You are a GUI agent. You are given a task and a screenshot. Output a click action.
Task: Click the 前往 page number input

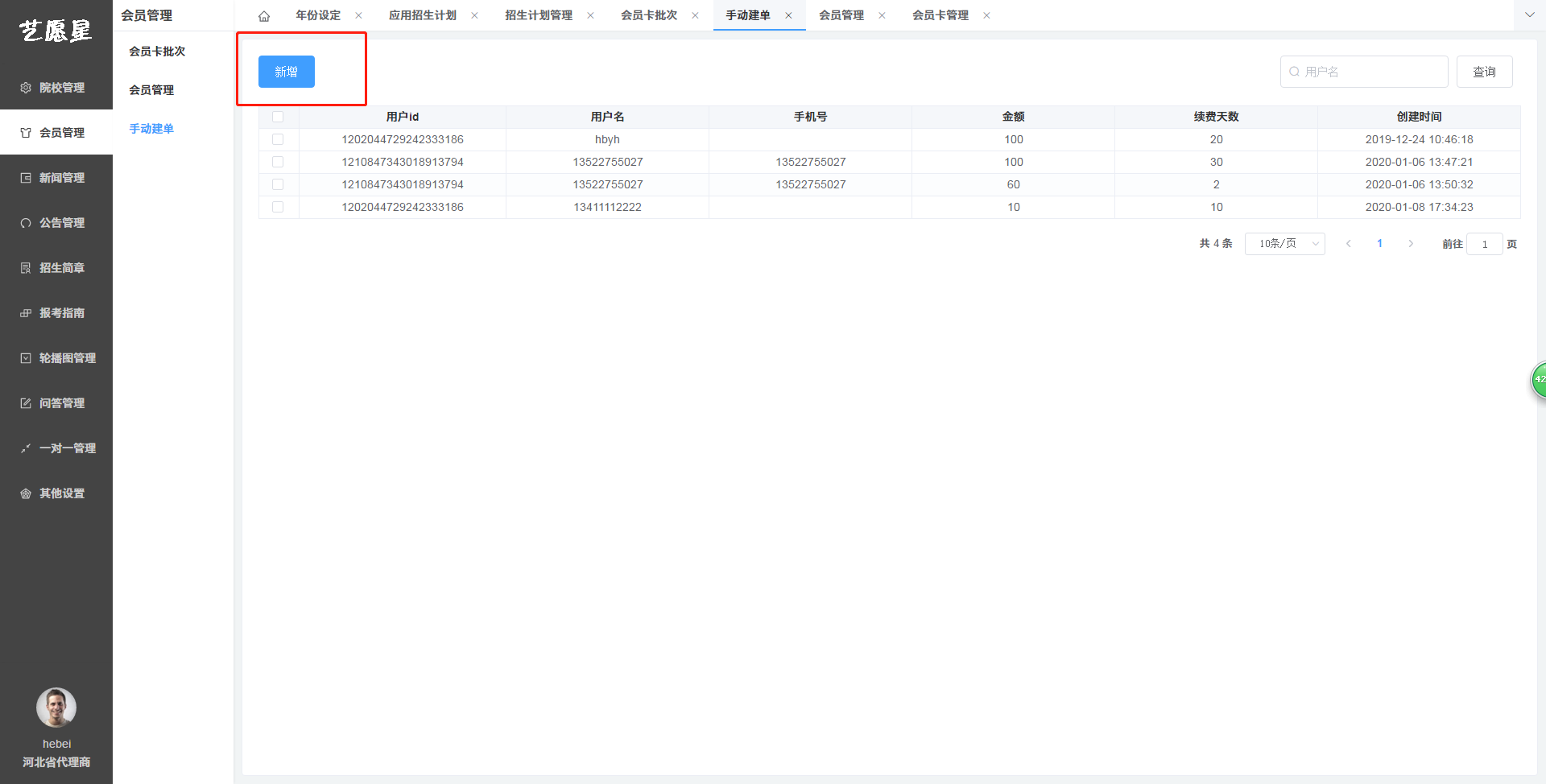coord(1485,244)
